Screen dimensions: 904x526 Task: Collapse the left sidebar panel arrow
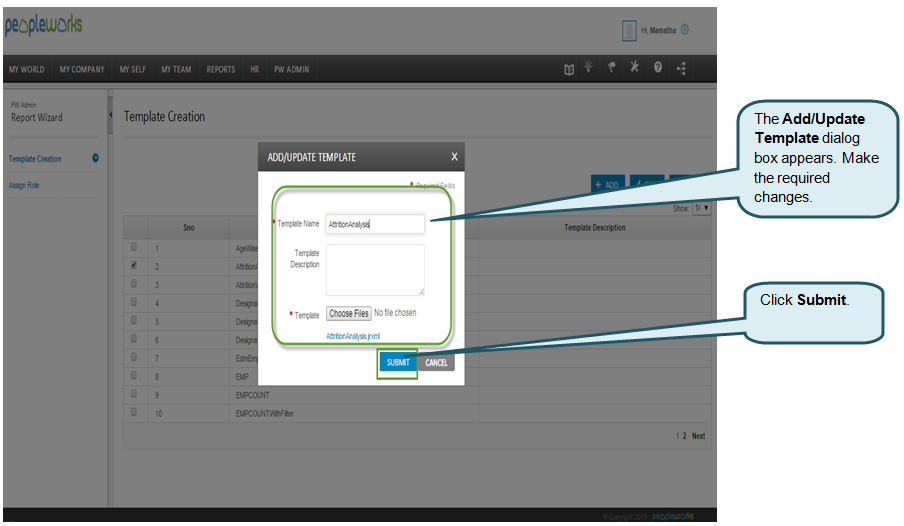pyautogui.click(x=110, y=116)
